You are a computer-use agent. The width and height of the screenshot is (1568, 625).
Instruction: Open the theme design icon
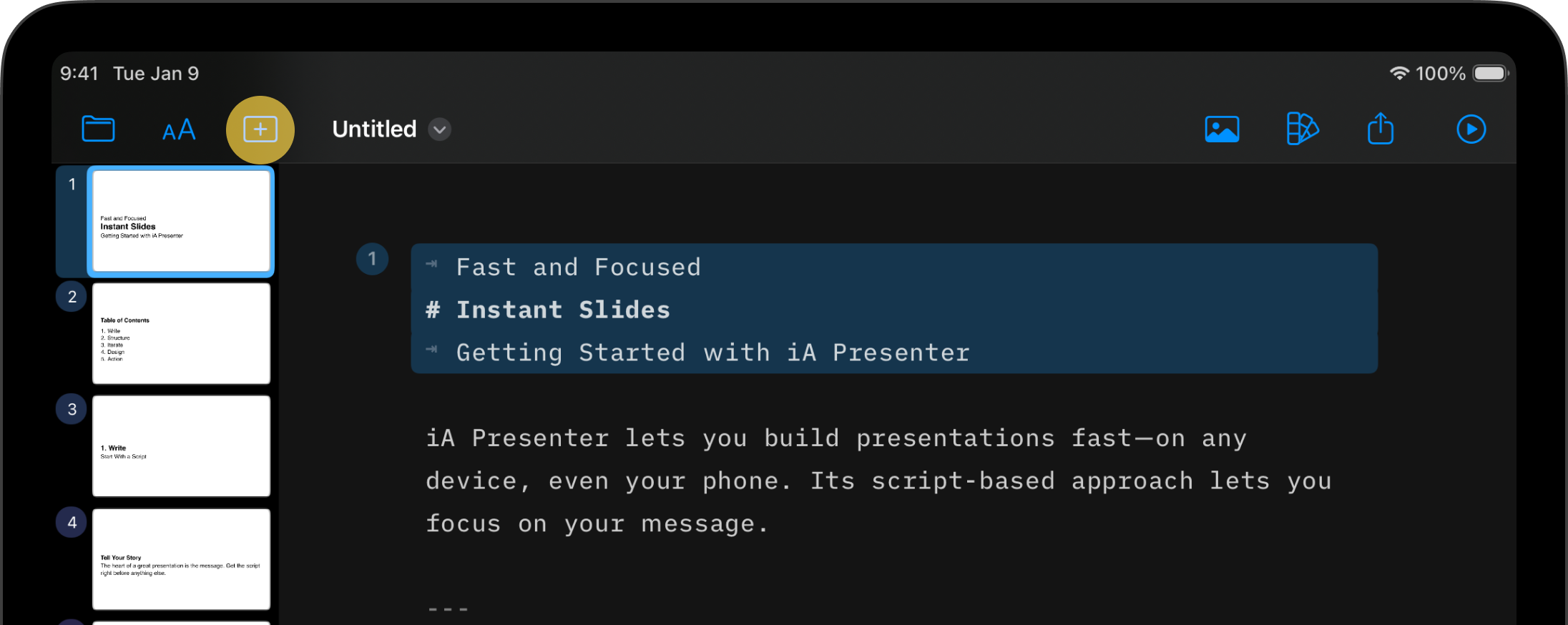click(x=1301, y=129)
